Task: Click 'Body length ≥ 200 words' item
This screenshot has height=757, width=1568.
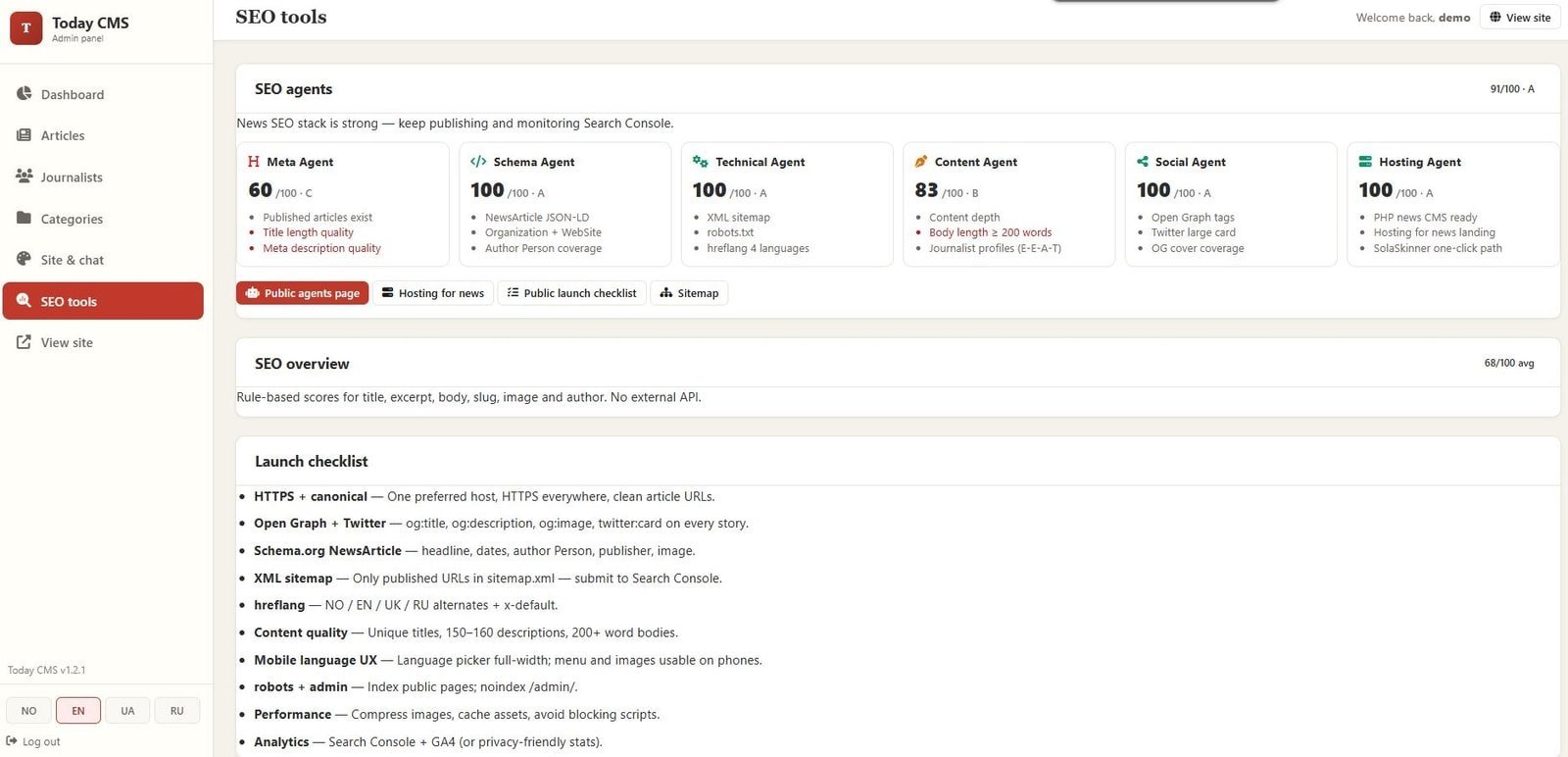Action: click(990, 232)
